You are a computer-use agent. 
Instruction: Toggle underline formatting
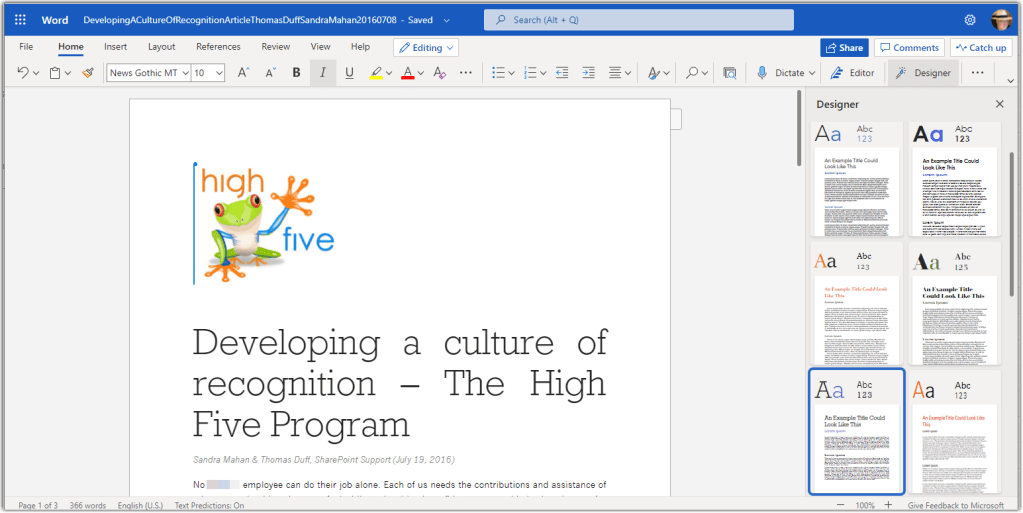pyautogui.click(x=349, y=73)
